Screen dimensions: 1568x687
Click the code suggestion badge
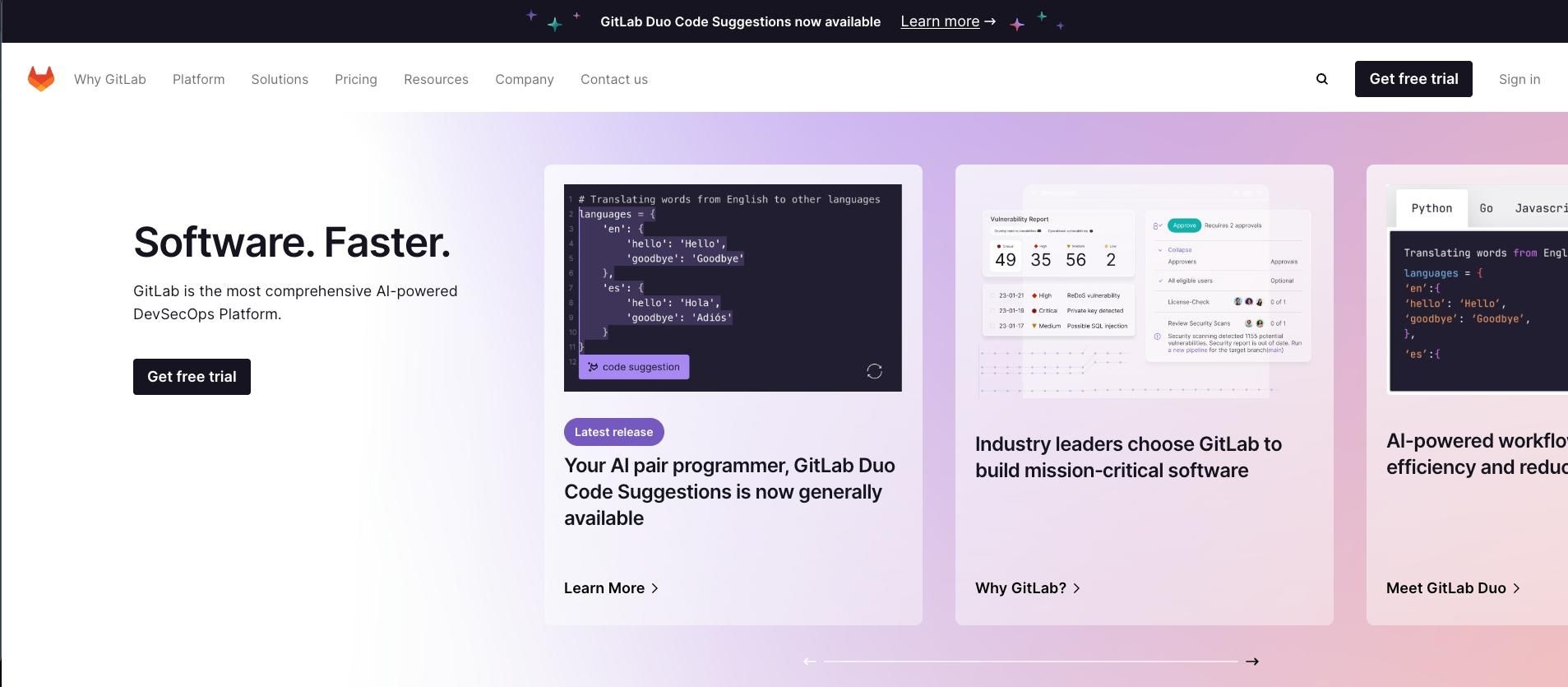pyautogui.click(x=634, y=367)
